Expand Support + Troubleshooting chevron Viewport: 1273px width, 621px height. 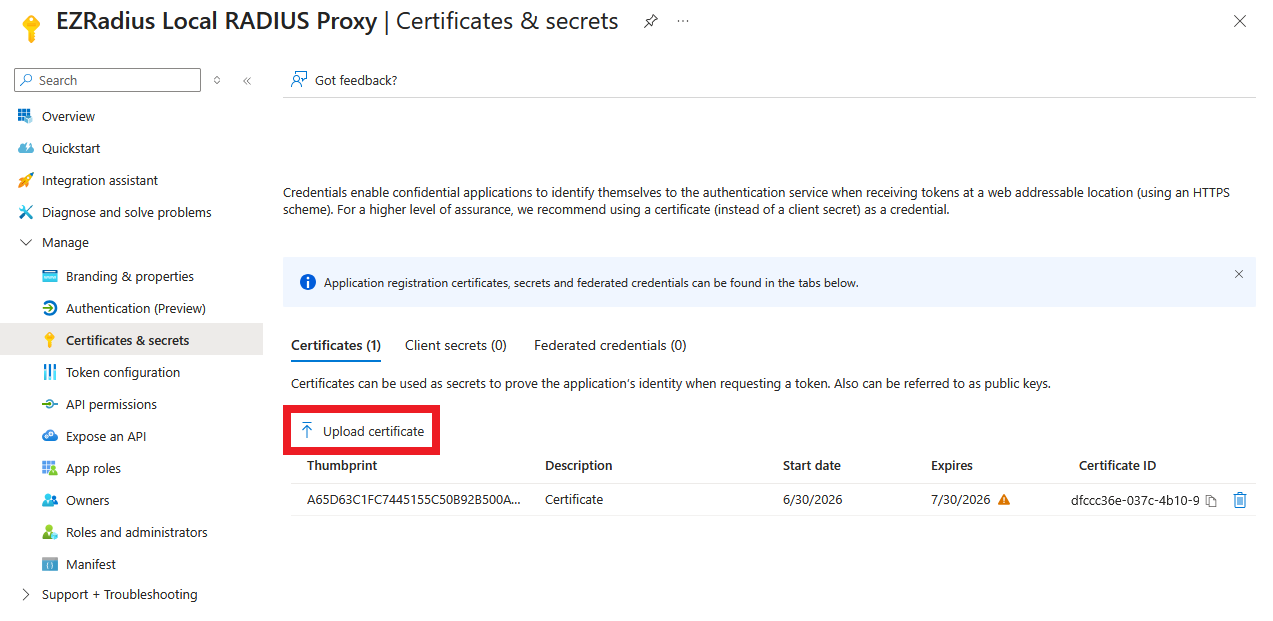[x=26, y=594]
